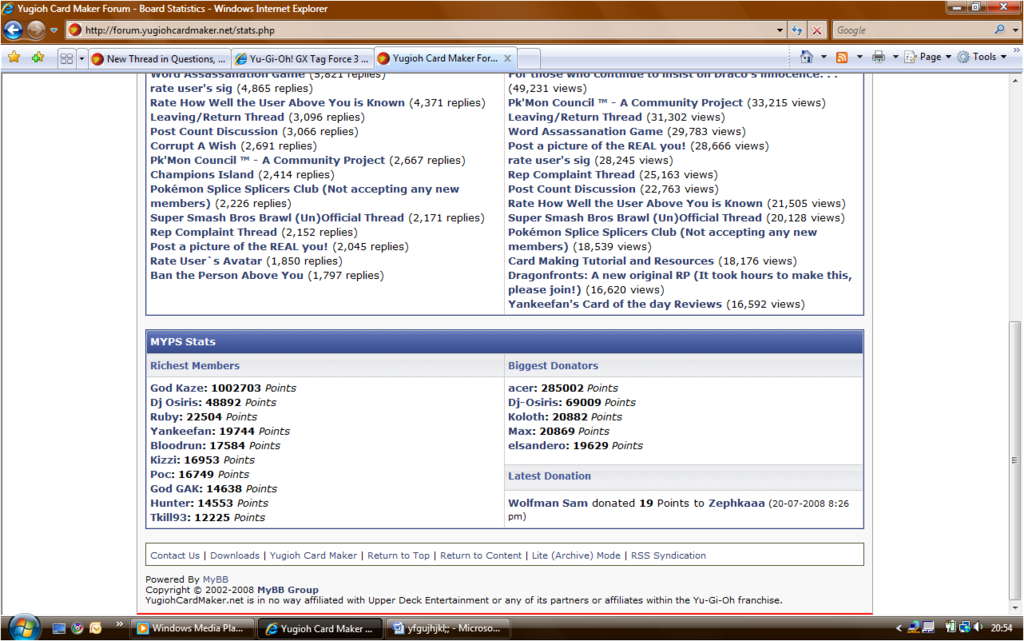Click the RSS feeds icon in toolbar
Viewport: 1024px width, 641px height.
(842, 57)
